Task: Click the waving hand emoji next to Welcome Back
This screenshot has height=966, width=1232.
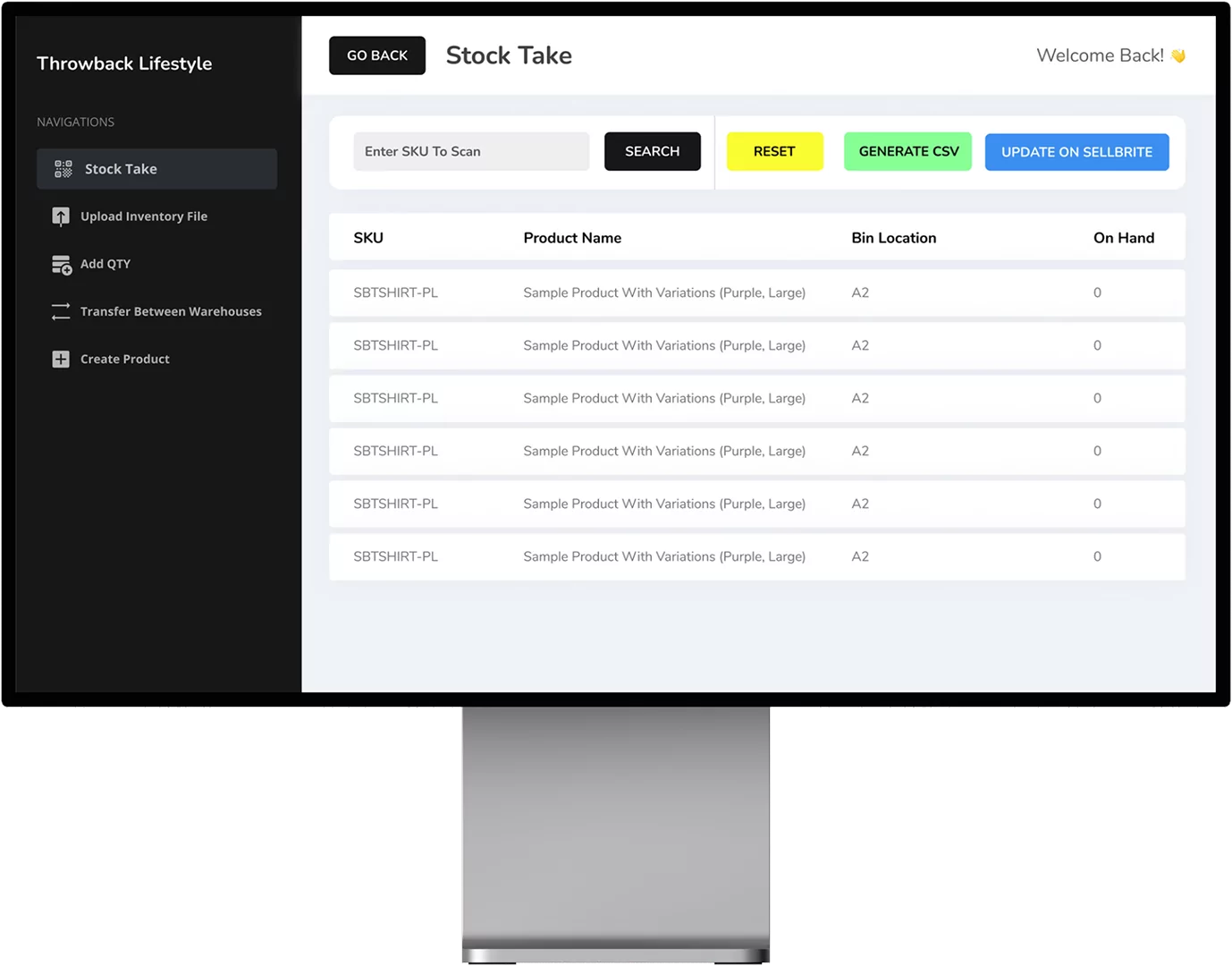Action: tap(1178, 55)
